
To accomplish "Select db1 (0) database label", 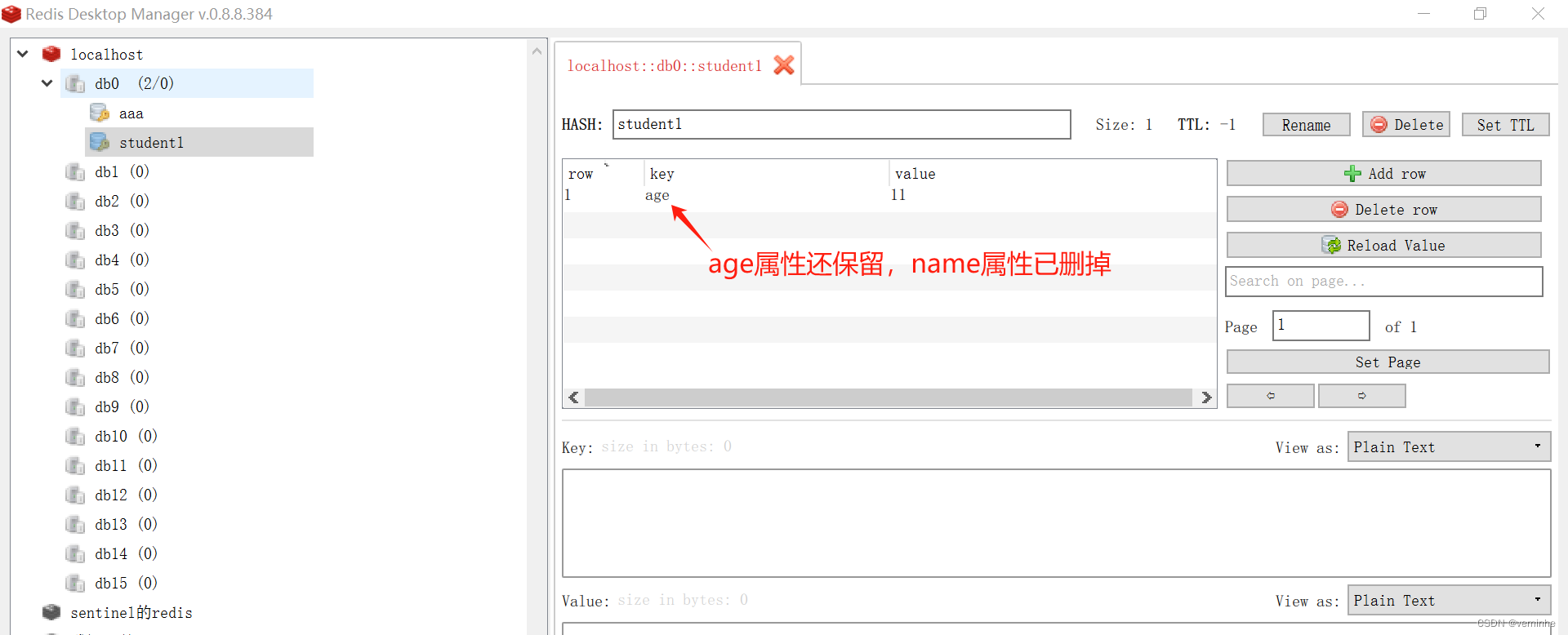I will (122, 171).
